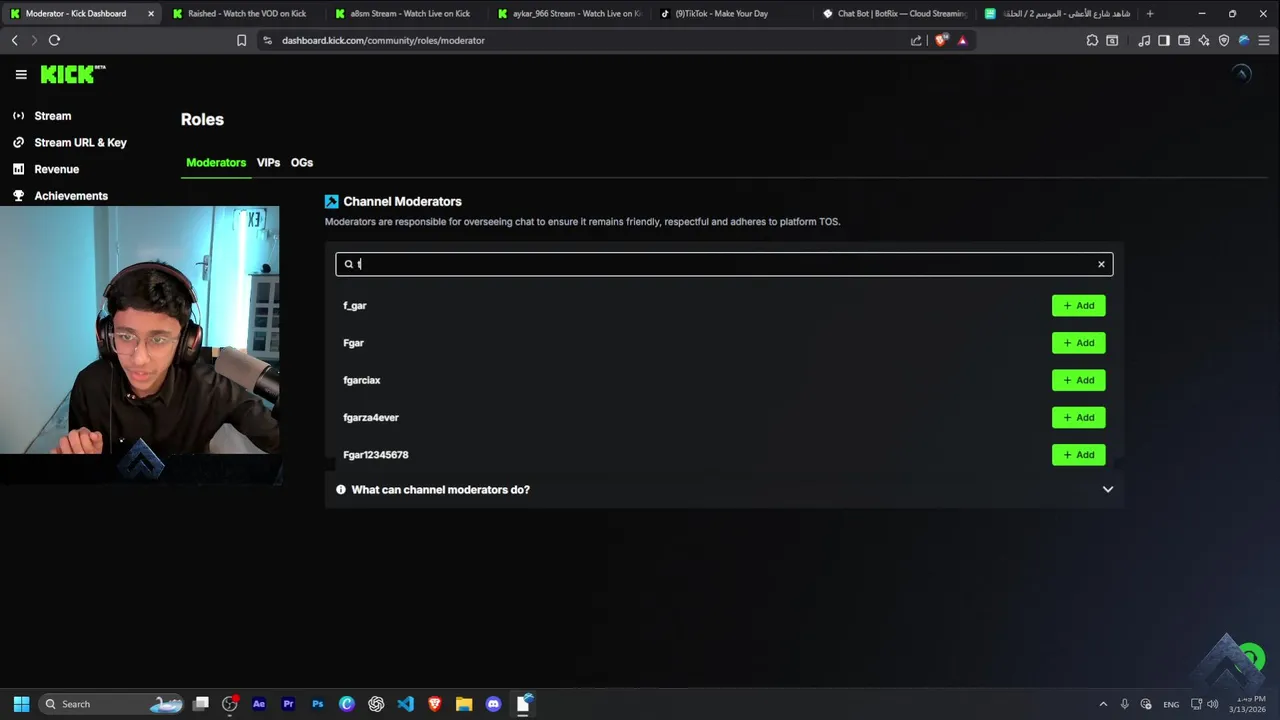Image resolution: width=1280 pixels, height=720 pixels.
Task: Add fgarza4ever as moderator
Action: click(1078, 417)
